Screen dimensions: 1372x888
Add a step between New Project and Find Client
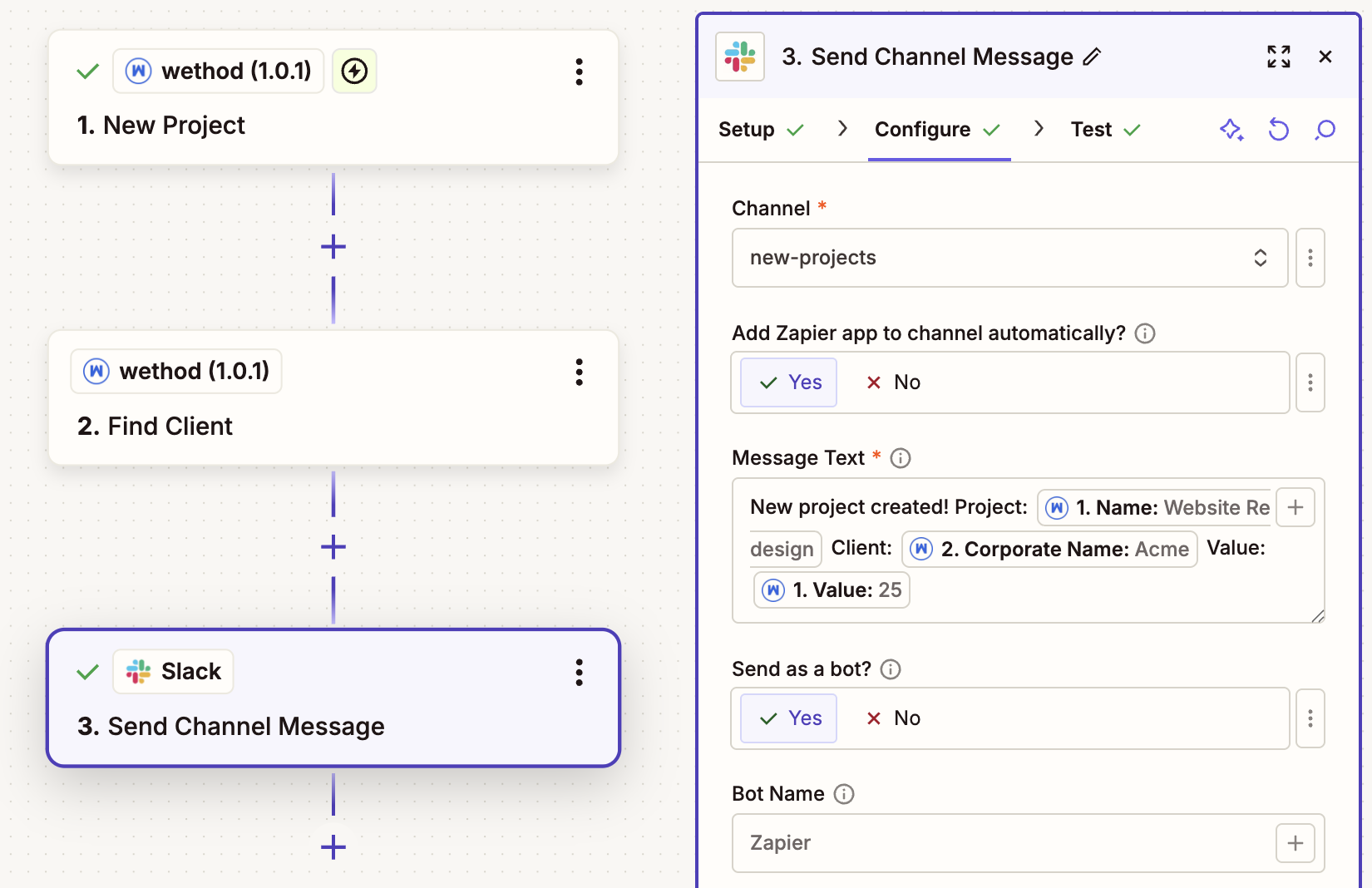(333, 247)
